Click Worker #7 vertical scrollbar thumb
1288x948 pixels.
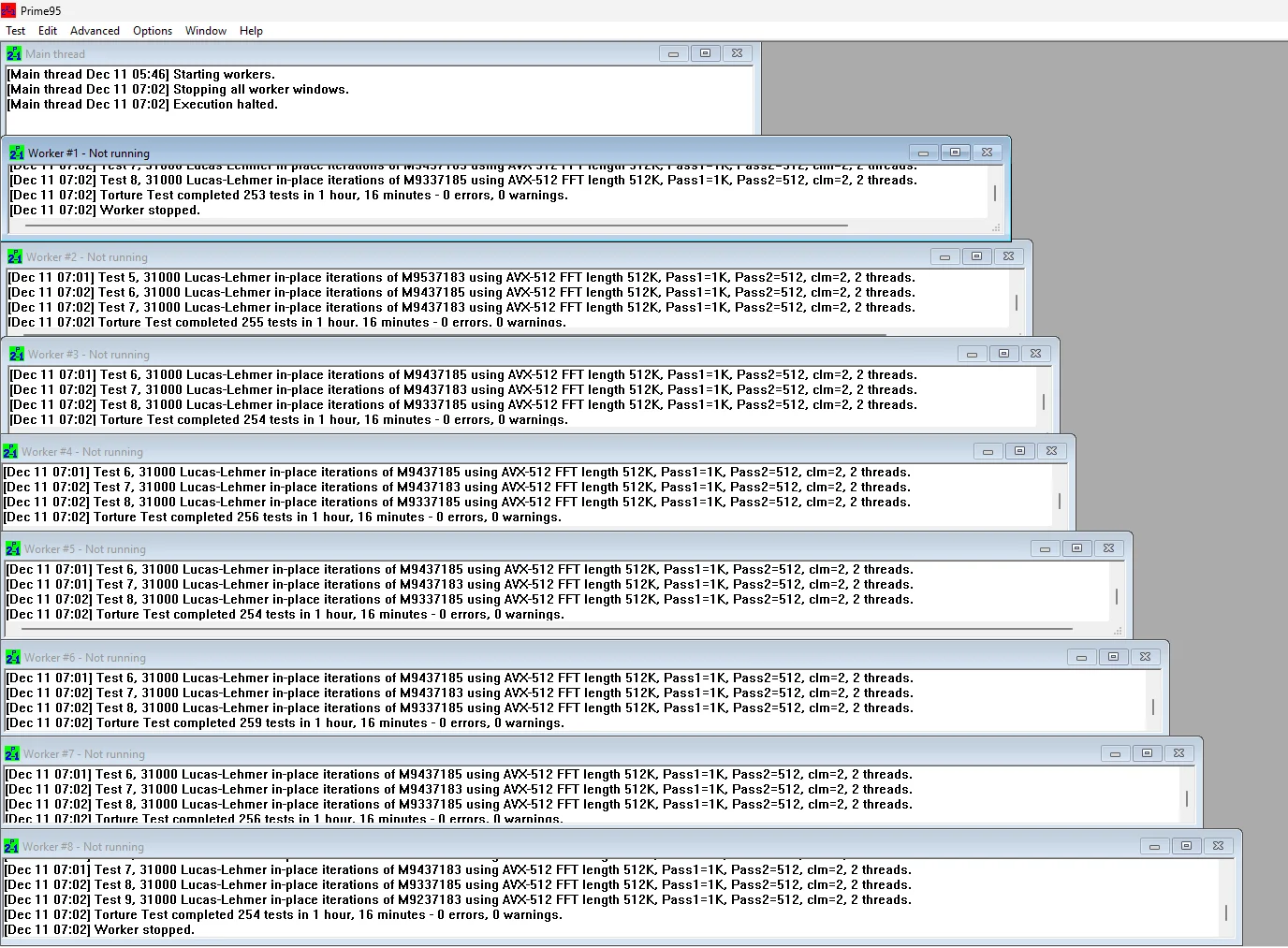click(x=1186, y=798)
